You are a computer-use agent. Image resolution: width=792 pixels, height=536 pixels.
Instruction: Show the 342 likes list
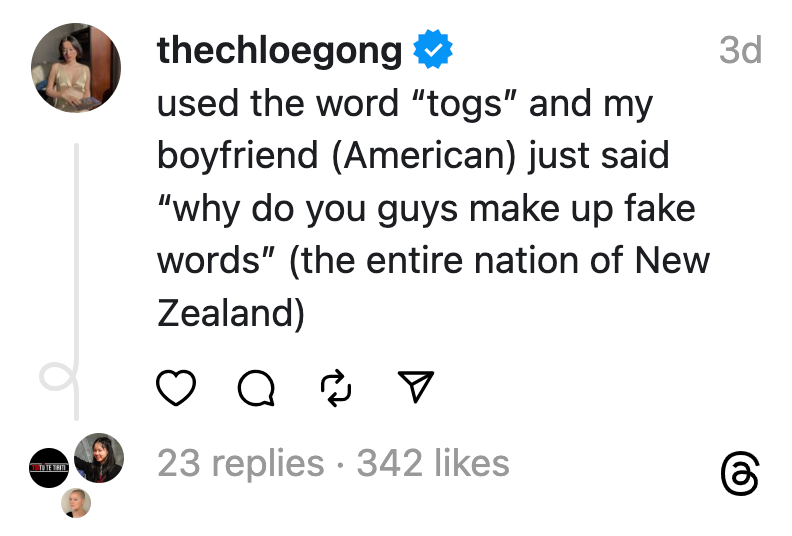pos(433,463)
